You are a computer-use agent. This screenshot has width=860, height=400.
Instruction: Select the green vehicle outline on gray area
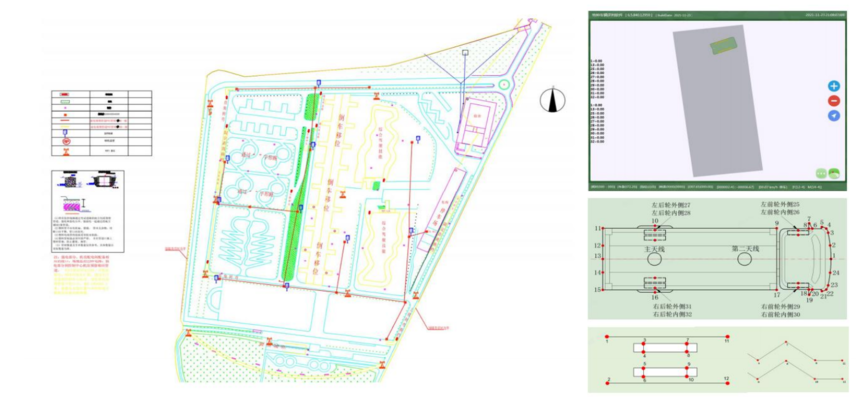click(724, 47)
